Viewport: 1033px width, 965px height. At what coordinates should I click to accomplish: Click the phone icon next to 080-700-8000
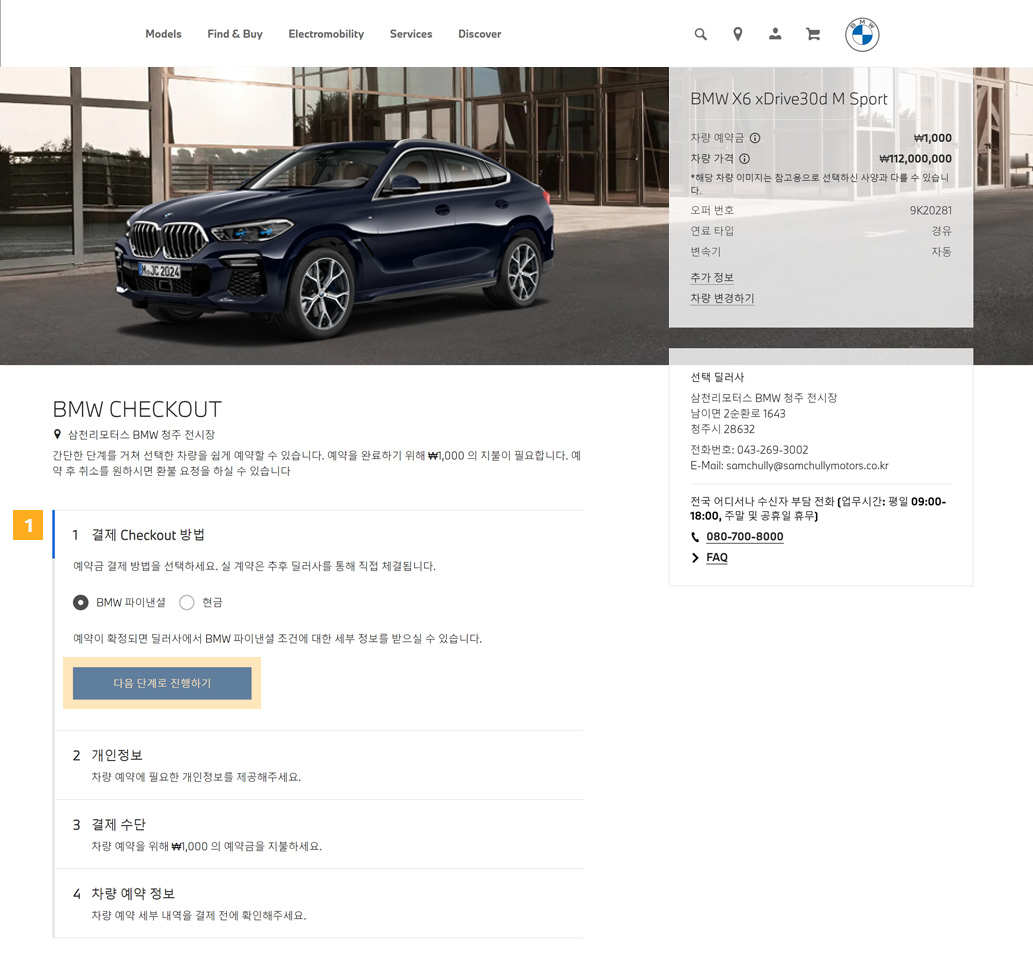[x=695, y=537]
